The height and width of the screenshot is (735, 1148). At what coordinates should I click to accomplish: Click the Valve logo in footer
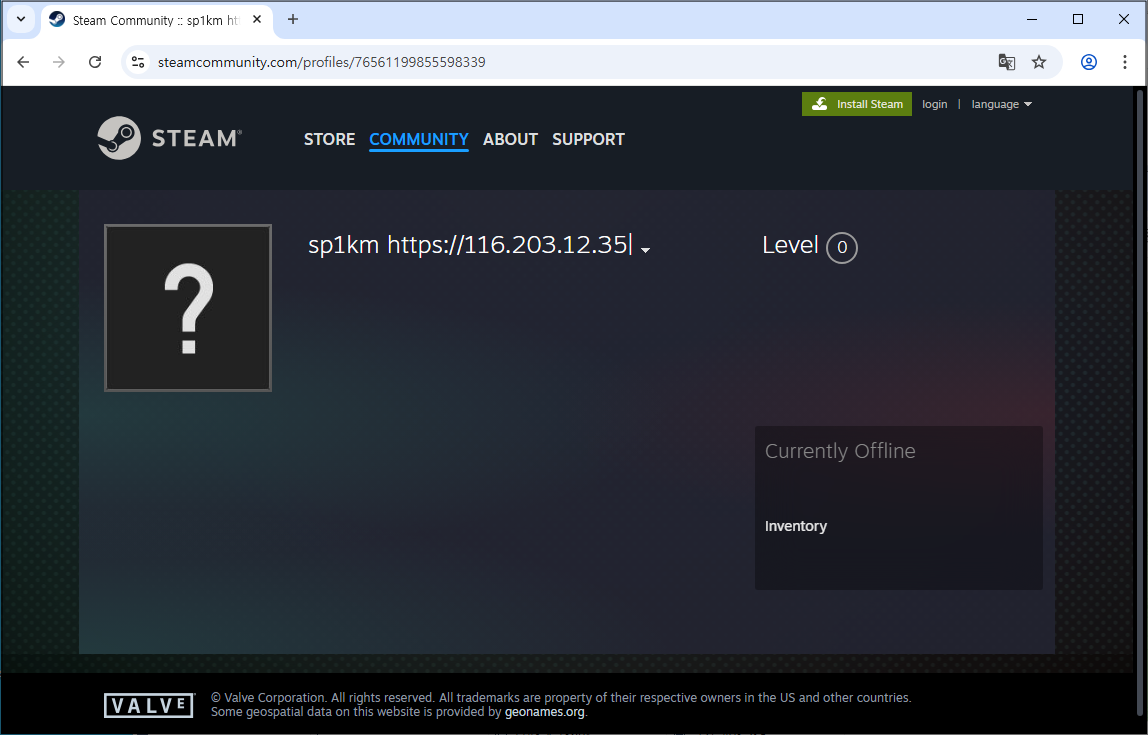pyautogui.click(x=149, y=705)
